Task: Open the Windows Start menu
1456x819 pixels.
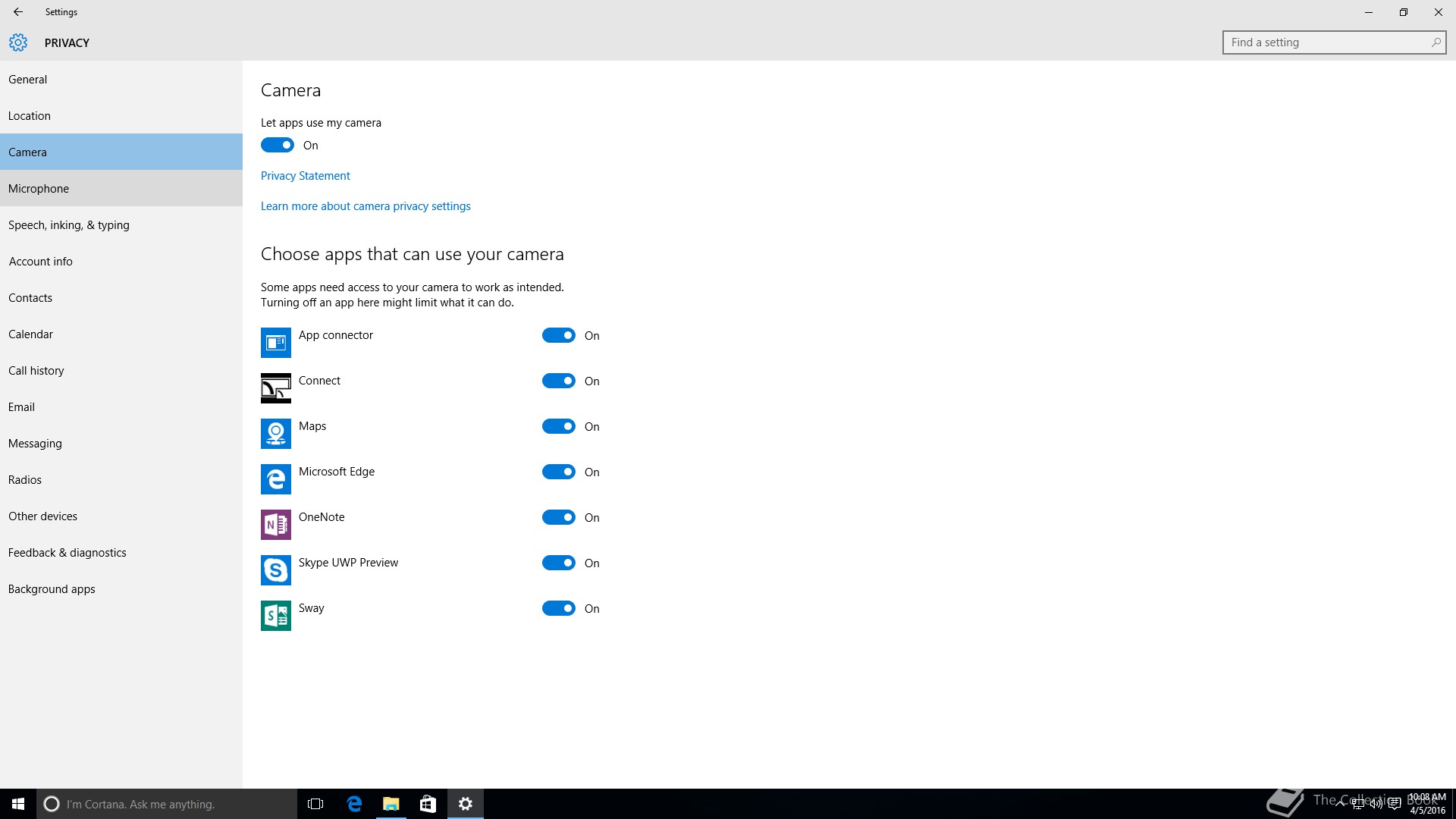Action: pyautogui.click(x=18, y=804)
